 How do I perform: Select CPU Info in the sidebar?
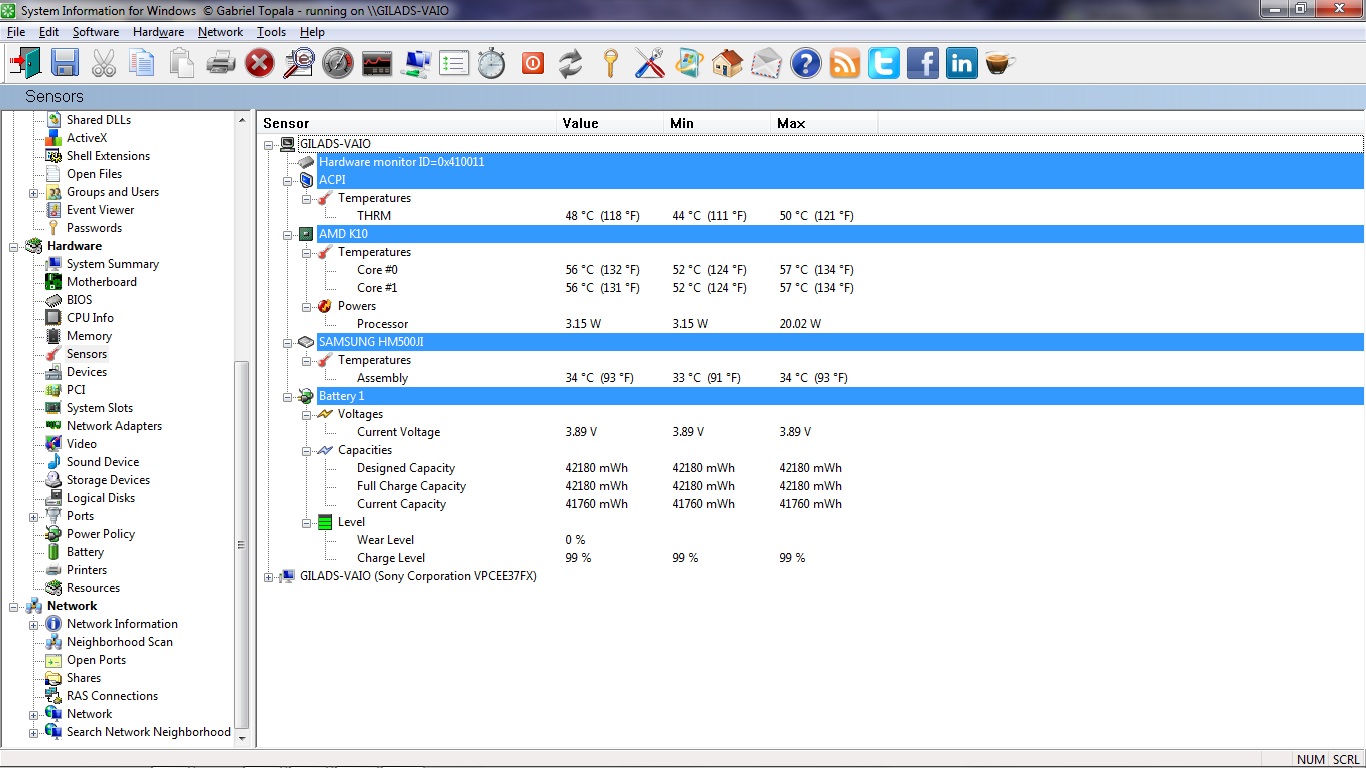coord(90,318)
